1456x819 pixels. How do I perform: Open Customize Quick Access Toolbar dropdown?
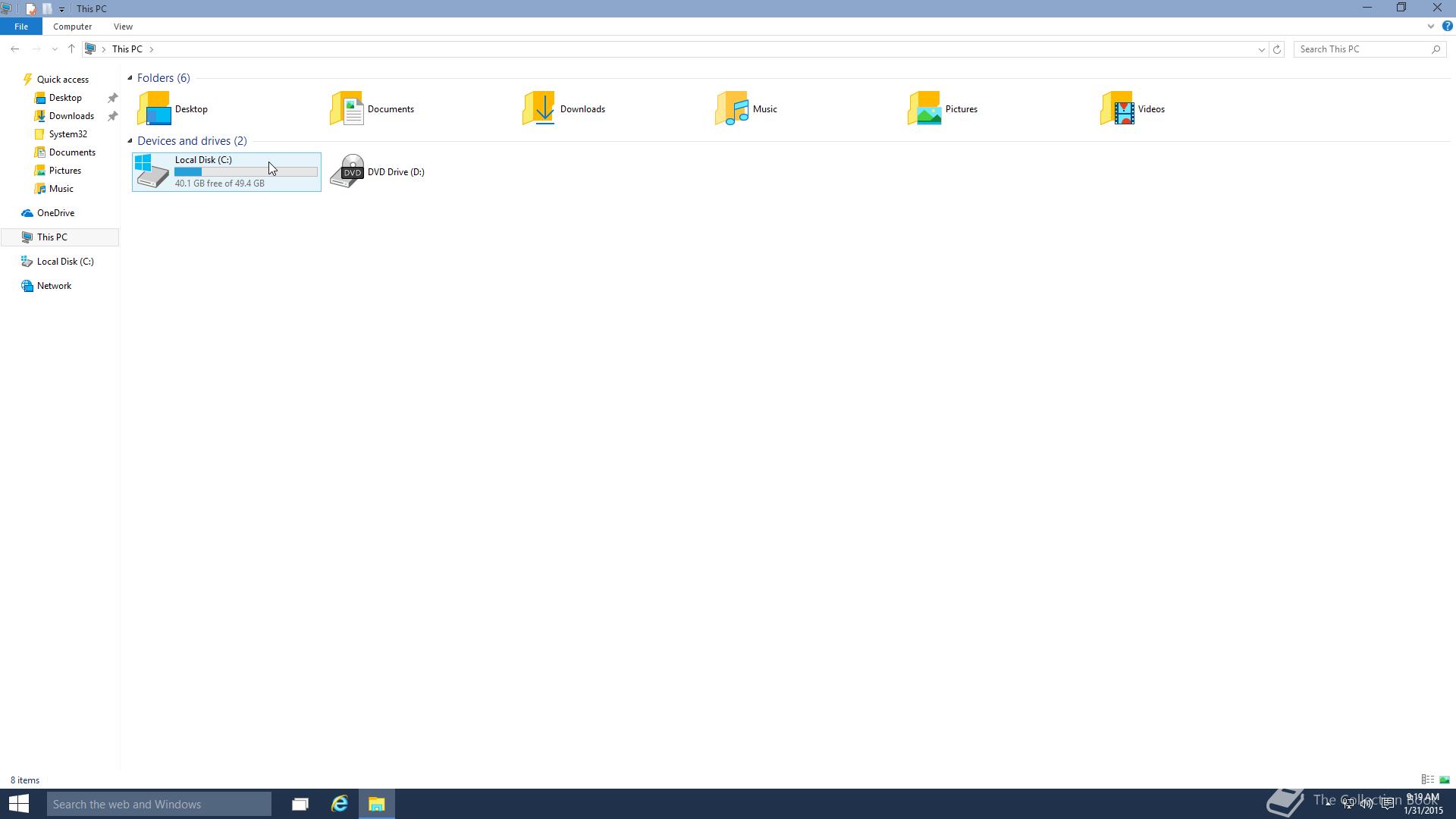click(61, 9)
